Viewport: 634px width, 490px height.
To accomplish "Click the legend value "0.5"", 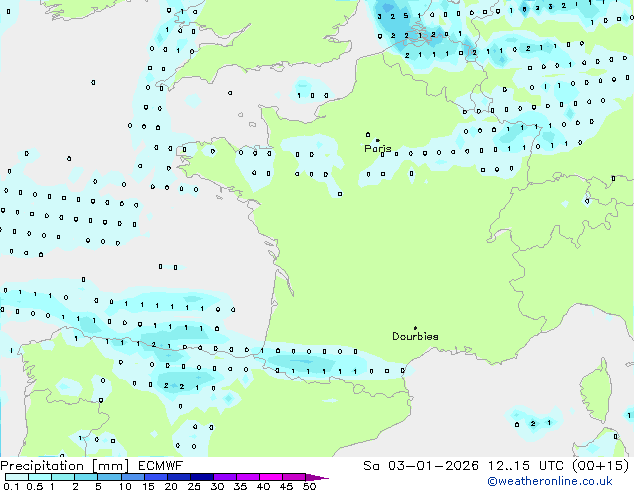I will coord(35,486).
